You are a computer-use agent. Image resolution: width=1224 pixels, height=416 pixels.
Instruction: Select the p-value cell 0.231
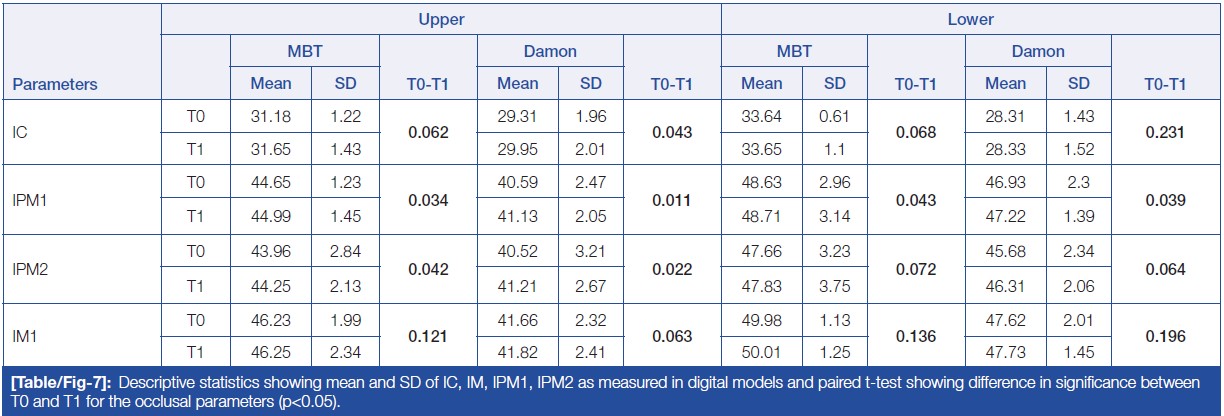click(x=1164, y=132)
